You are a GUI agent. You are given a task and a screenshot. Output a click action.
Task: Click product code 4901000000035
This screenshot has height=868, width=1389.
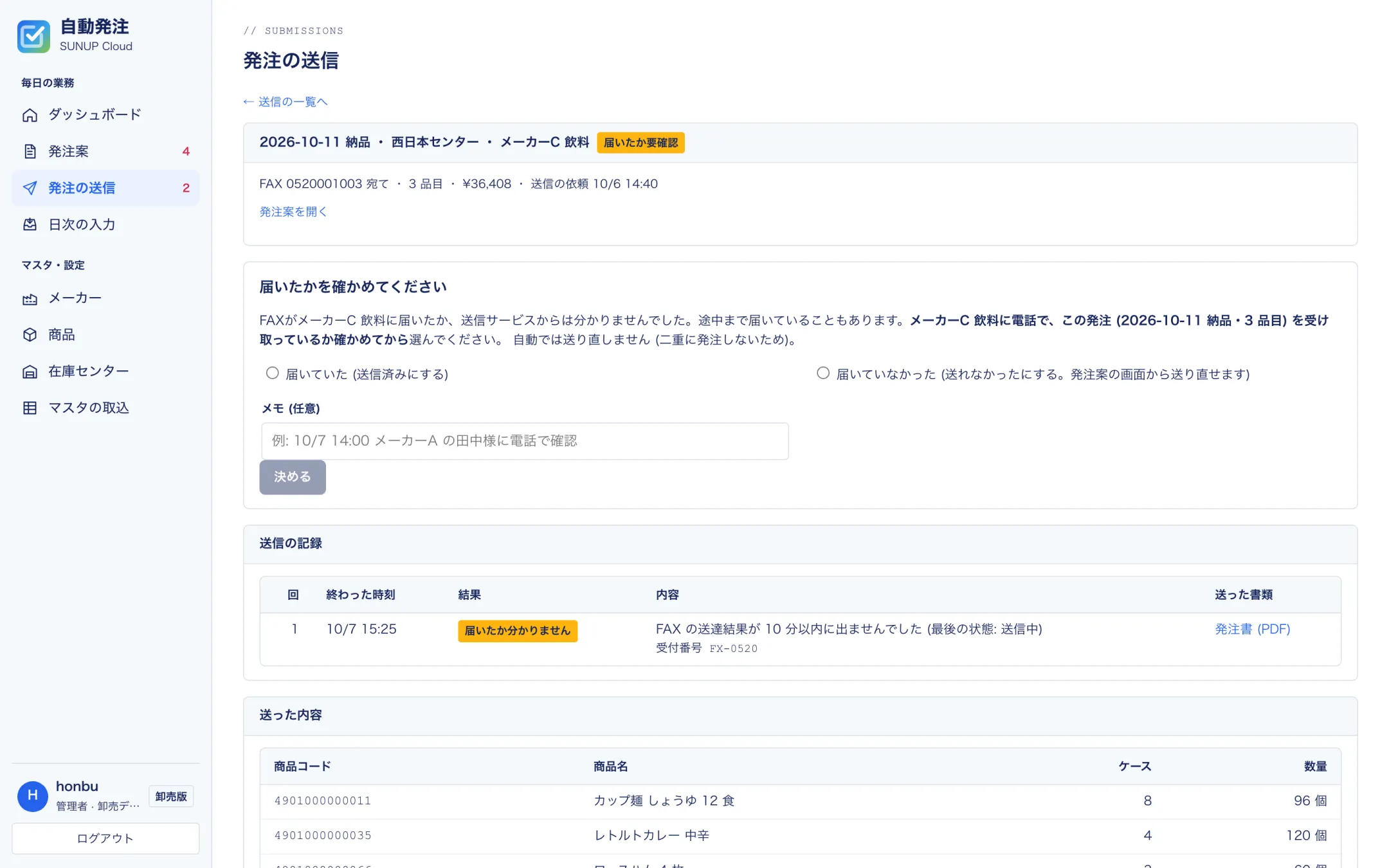[323, 836]
